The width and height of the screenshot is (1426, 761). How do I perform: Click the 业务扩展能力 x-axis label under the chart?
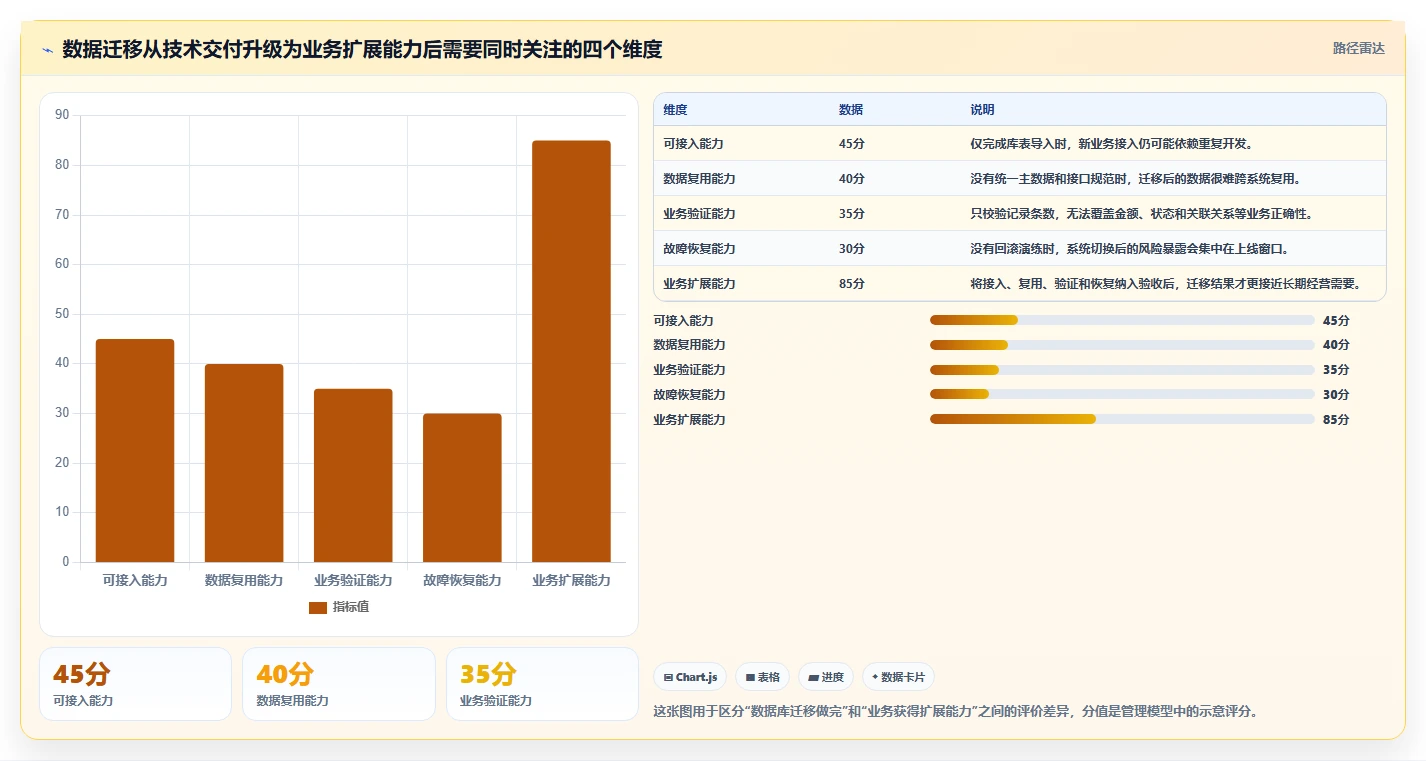point(571,580)
